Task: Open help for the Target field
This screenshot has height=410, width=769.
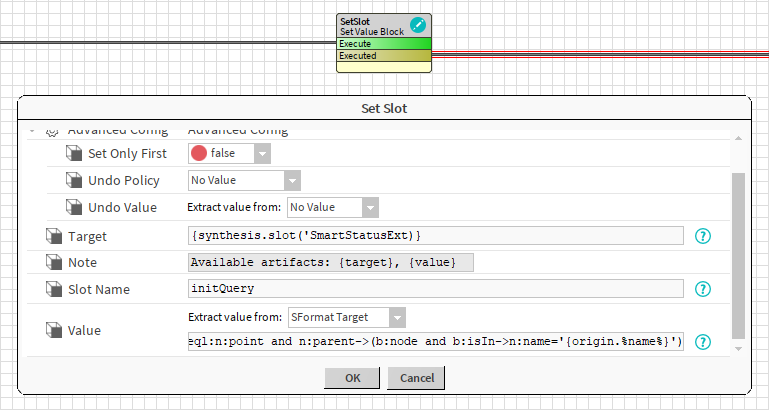Action: click(703, 236)
